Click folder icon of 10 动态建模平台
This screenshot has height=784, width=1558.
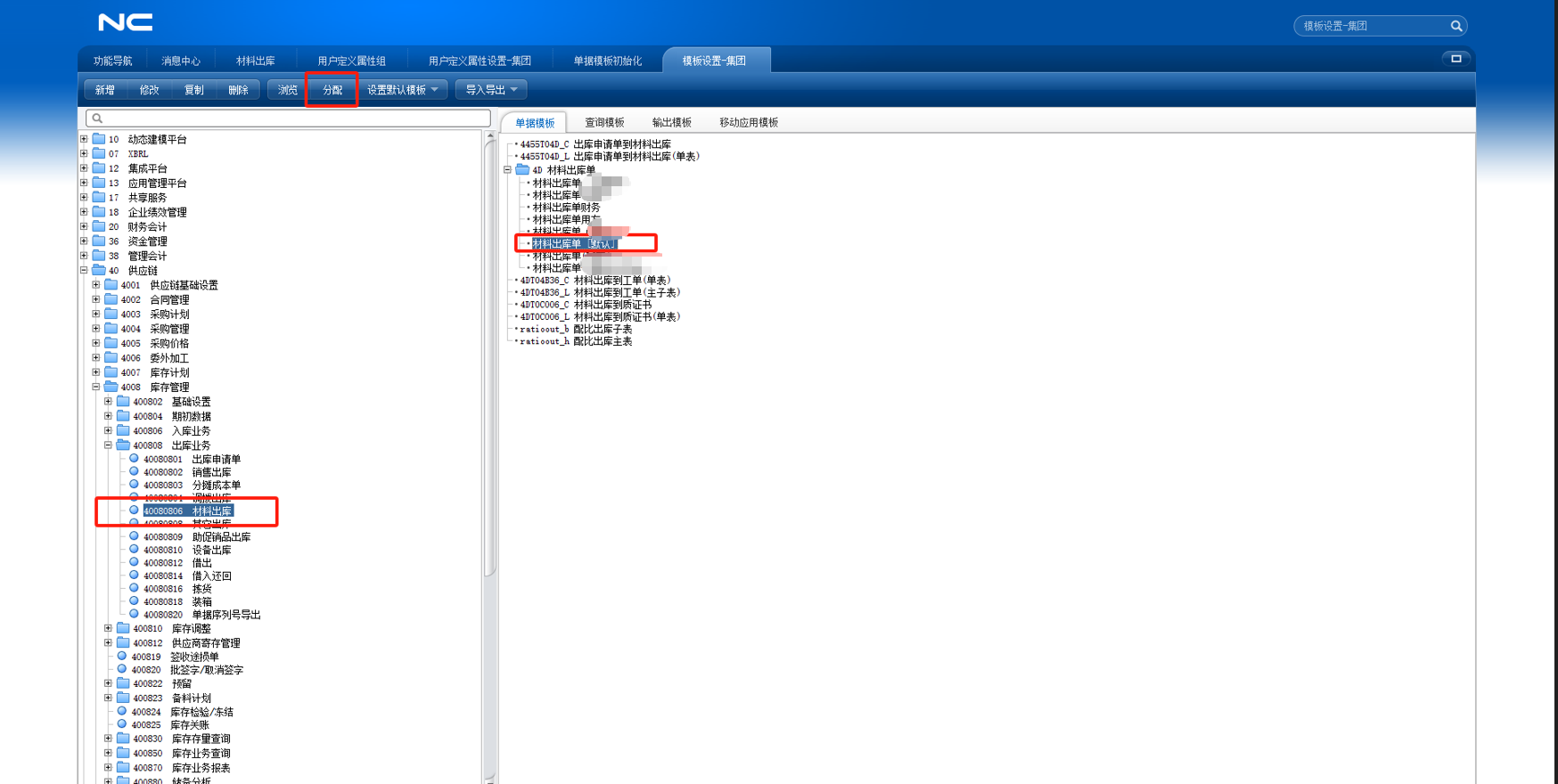click(x=99, y=139)
